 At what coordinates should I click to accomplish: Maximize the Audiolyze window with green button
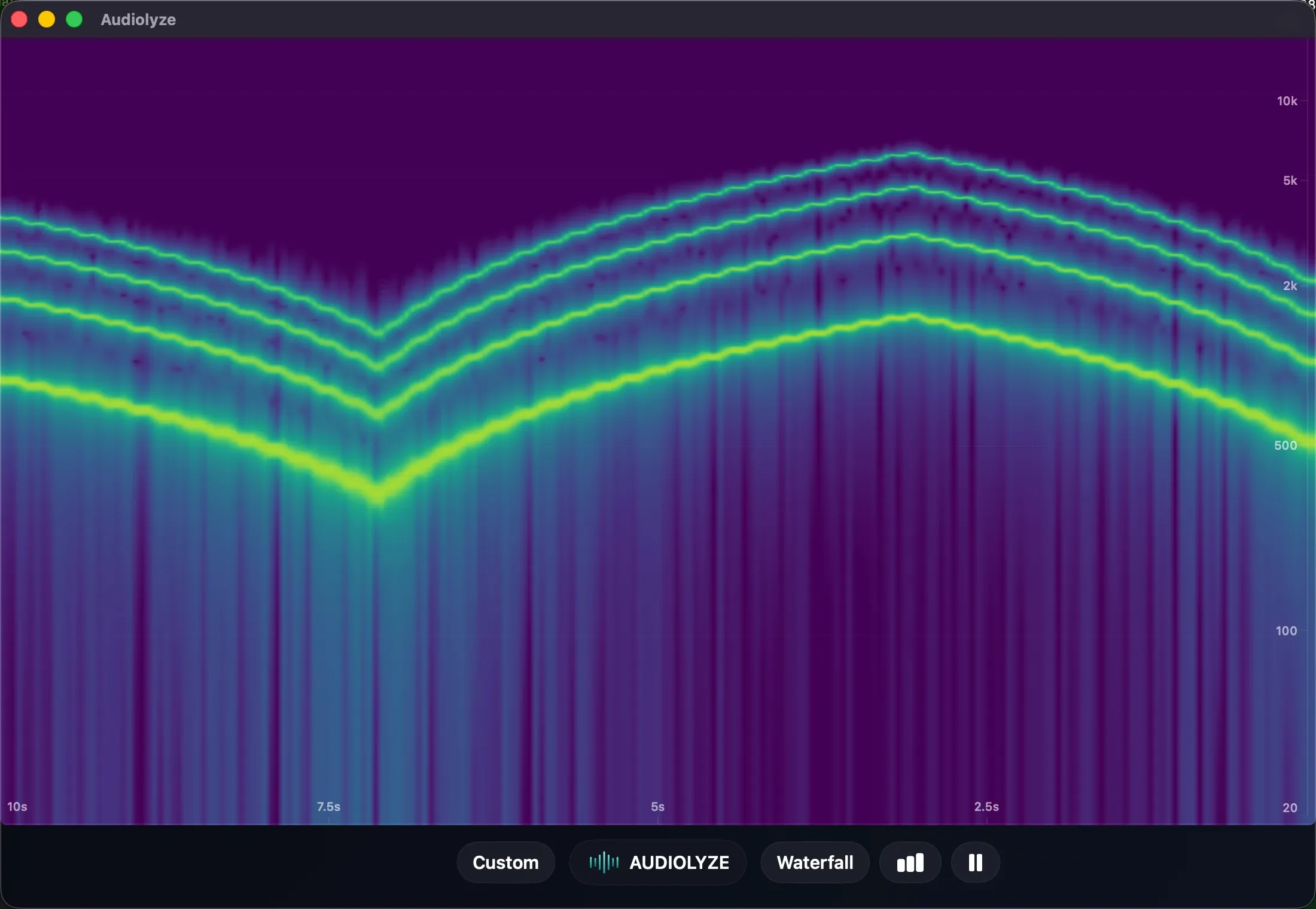point(74,20)
